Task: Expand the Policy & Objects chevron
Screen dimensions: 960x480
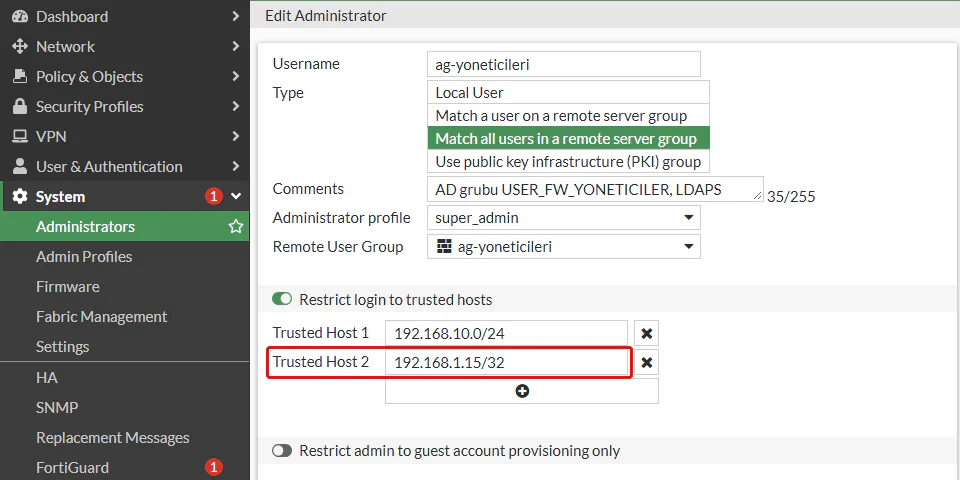Action: tap(236, 77)
